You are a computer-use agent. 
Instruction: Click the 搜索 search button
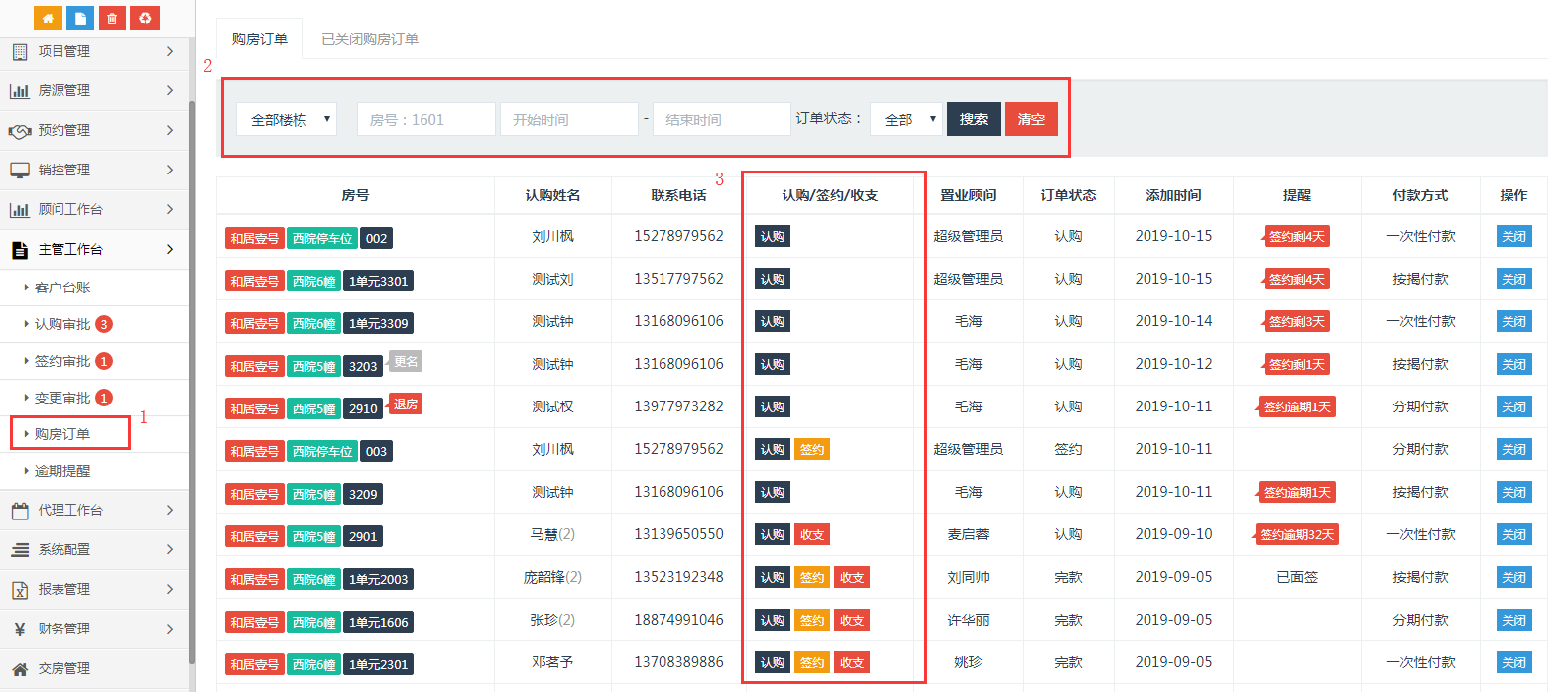973,119
